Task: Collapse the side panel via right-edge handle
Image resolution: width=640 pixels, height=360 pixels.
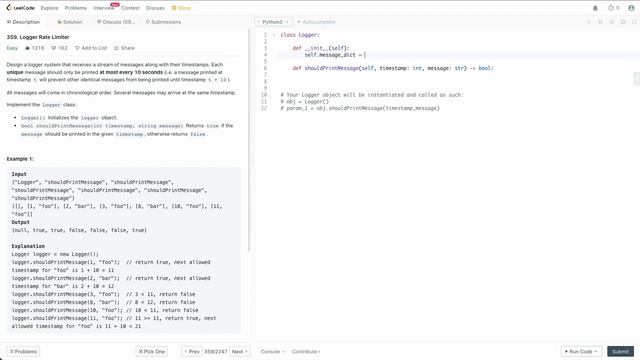Action: pos(637,79)
